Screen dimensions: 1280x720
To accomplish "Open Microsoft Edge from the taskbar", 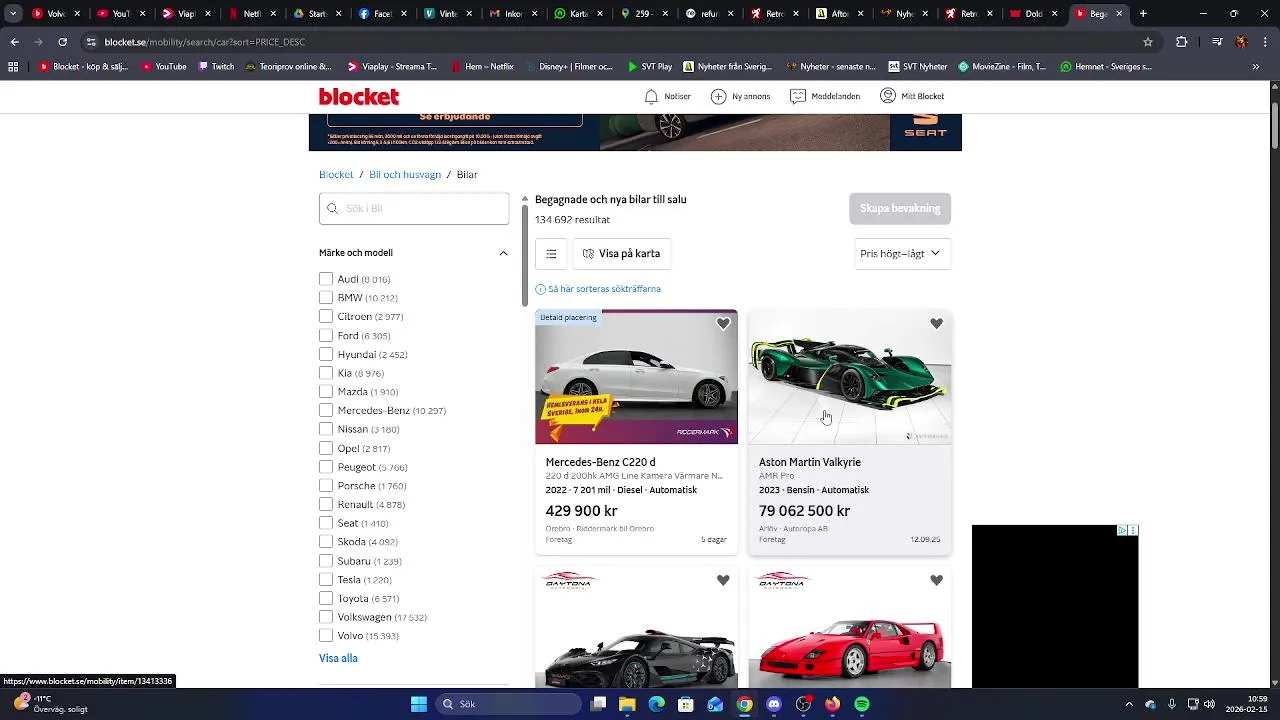I will pyautogui.click(x=656, y=704).
